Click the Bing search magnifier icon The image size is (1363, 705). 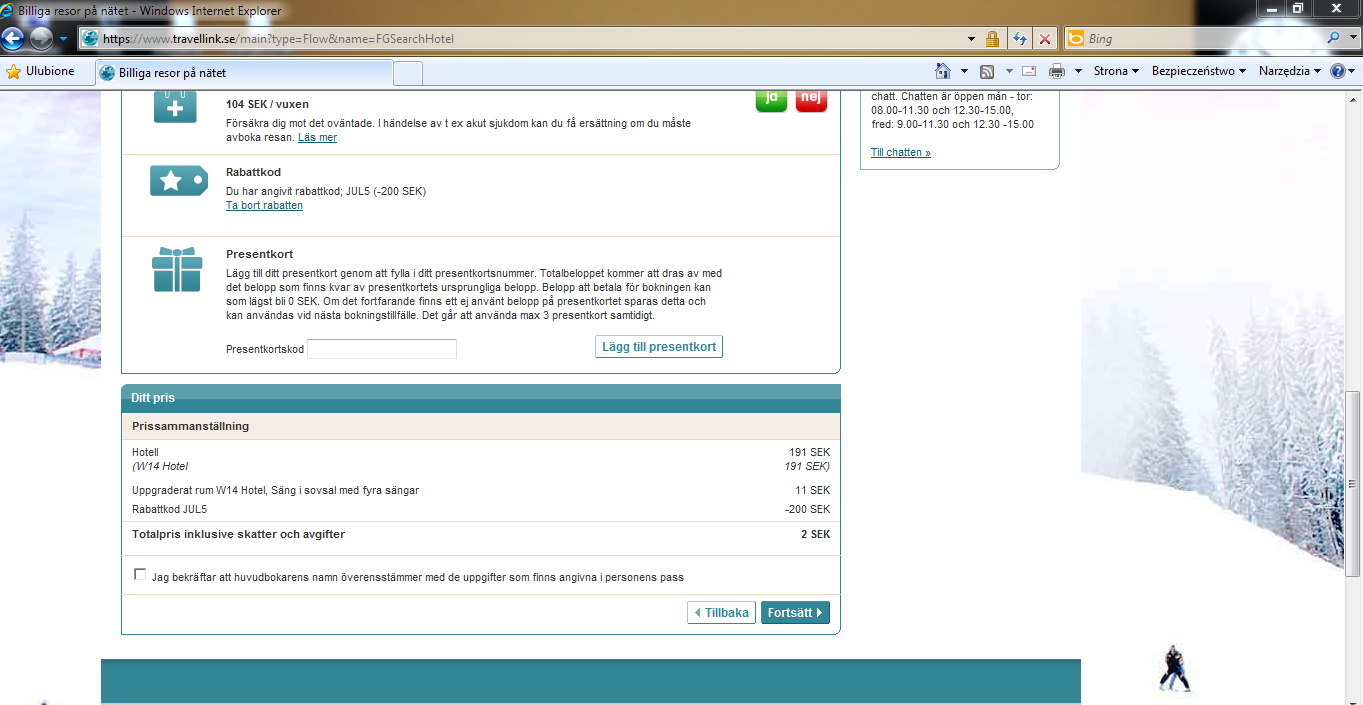[1334, 39]
